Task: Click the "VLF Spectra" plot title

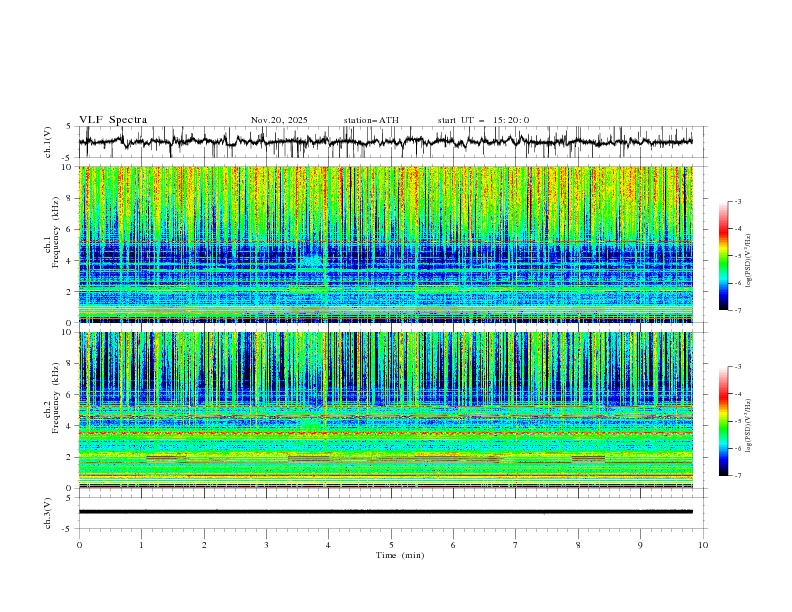Action: [113, 120]
